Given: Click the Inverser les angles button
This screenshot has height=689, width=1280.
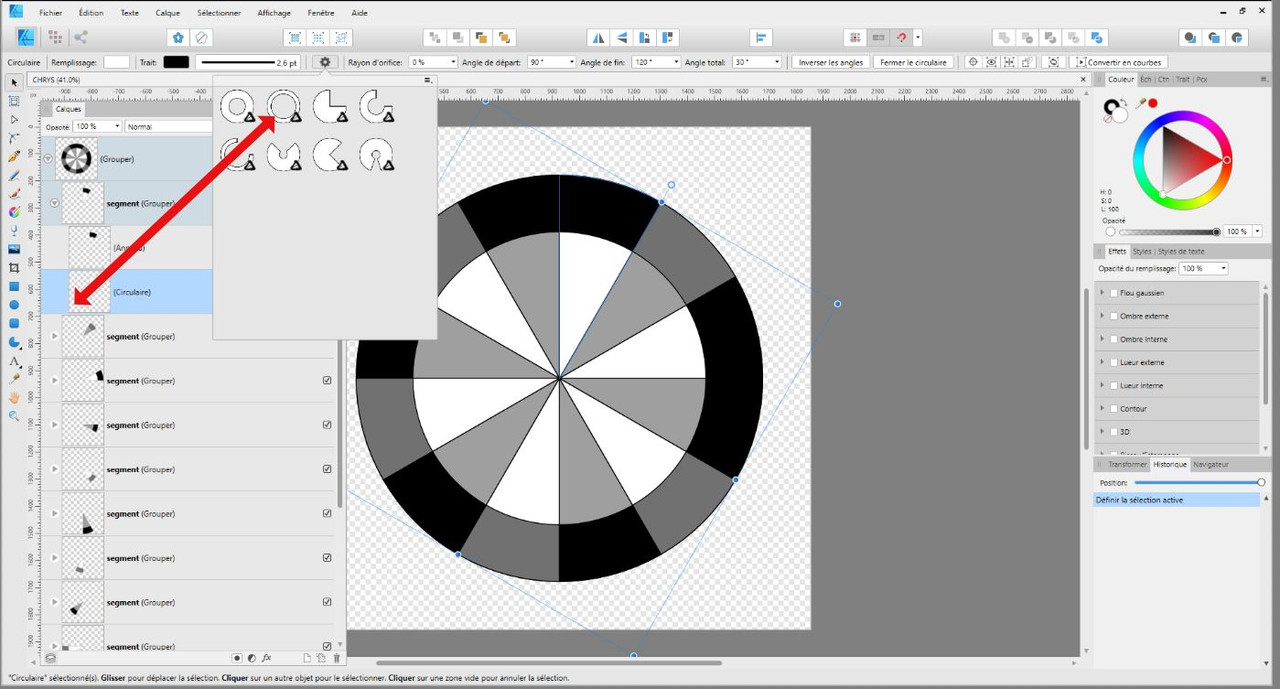Looking at the screenshot, I should tap(830, 62).
